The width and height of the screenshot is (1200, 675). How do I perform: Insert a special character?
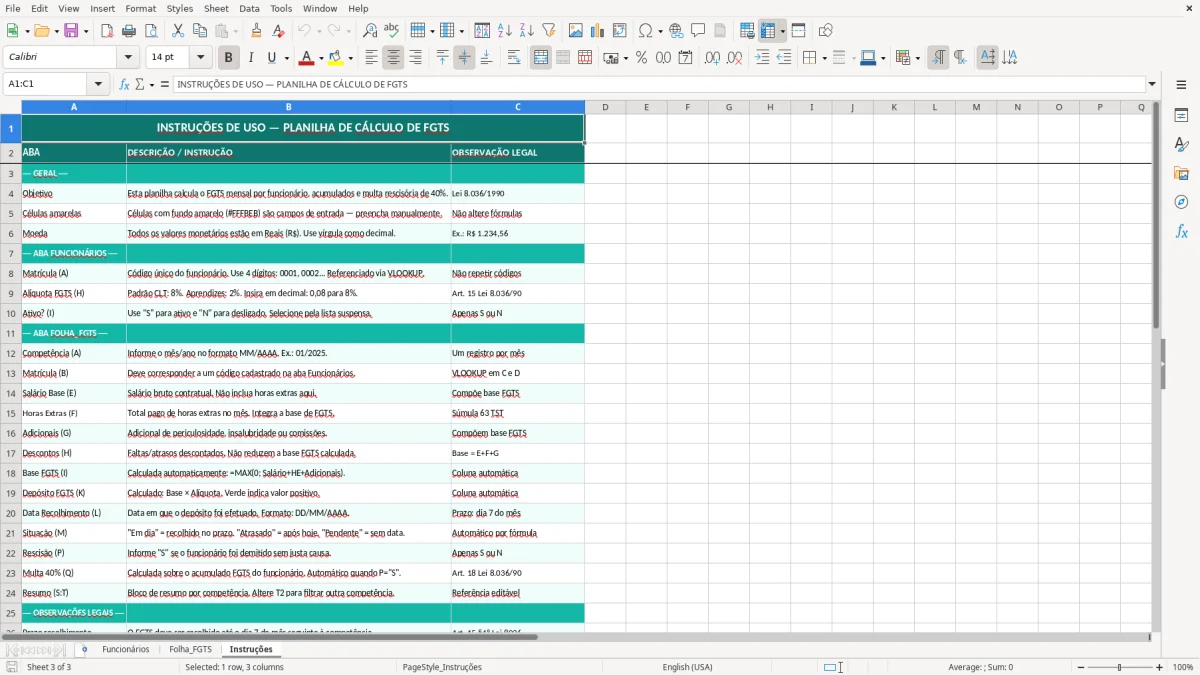[645, 30]
